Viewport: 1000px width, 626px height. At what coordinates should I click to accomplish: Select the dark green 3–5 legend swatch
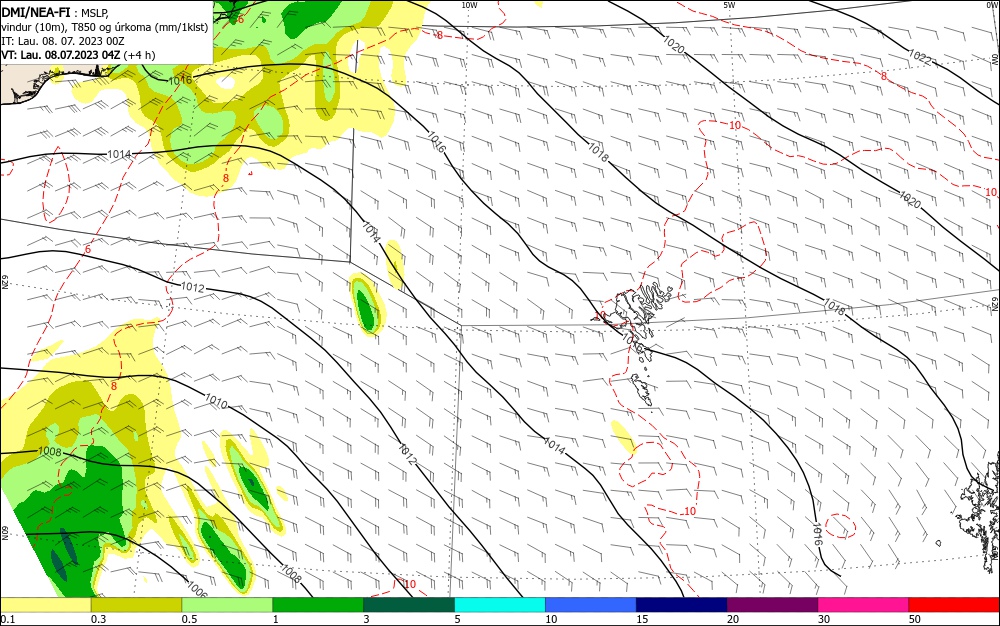[409, 605]
